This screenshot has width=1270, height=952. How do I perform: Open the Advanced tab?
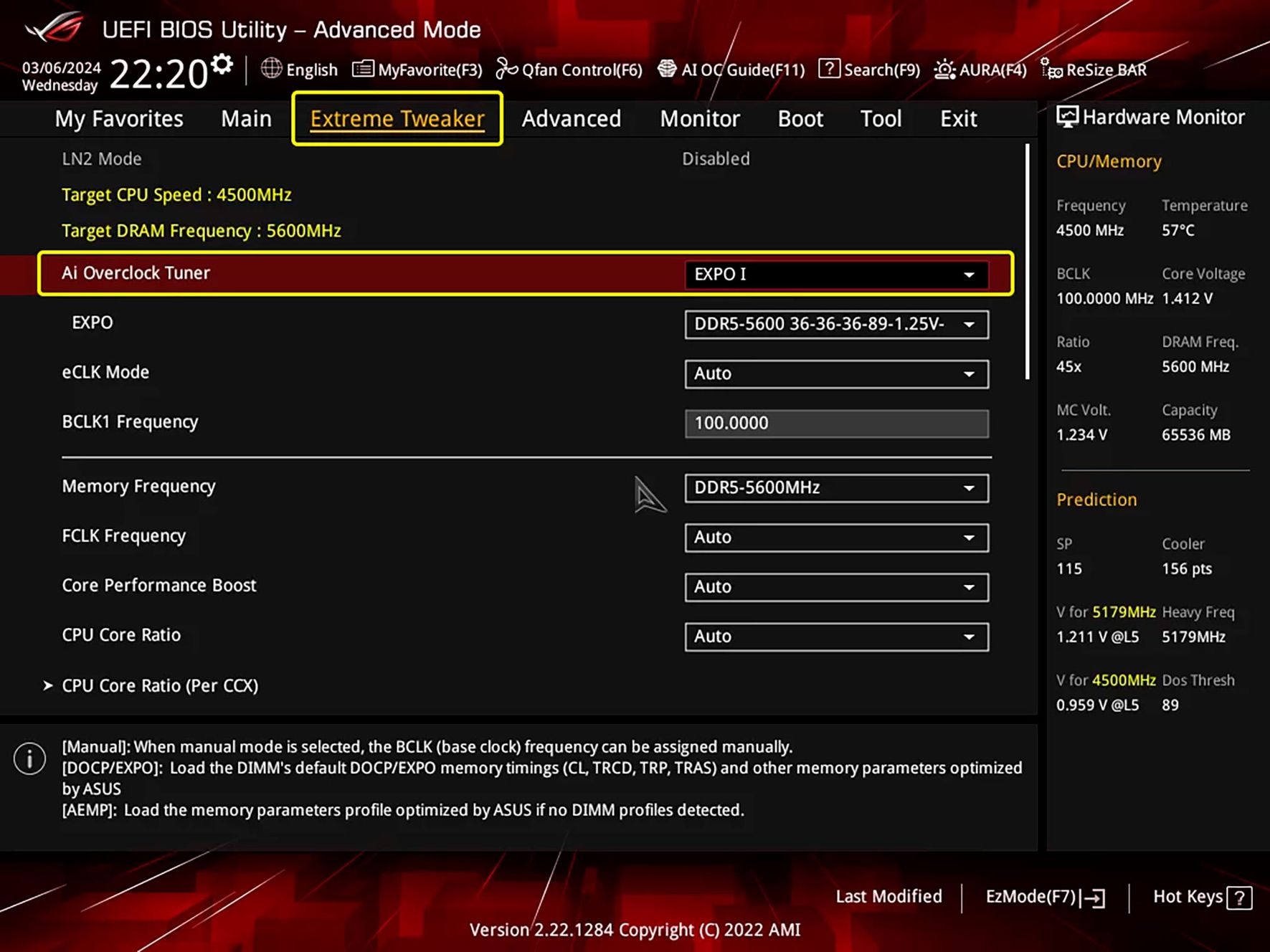pos(572,118)
